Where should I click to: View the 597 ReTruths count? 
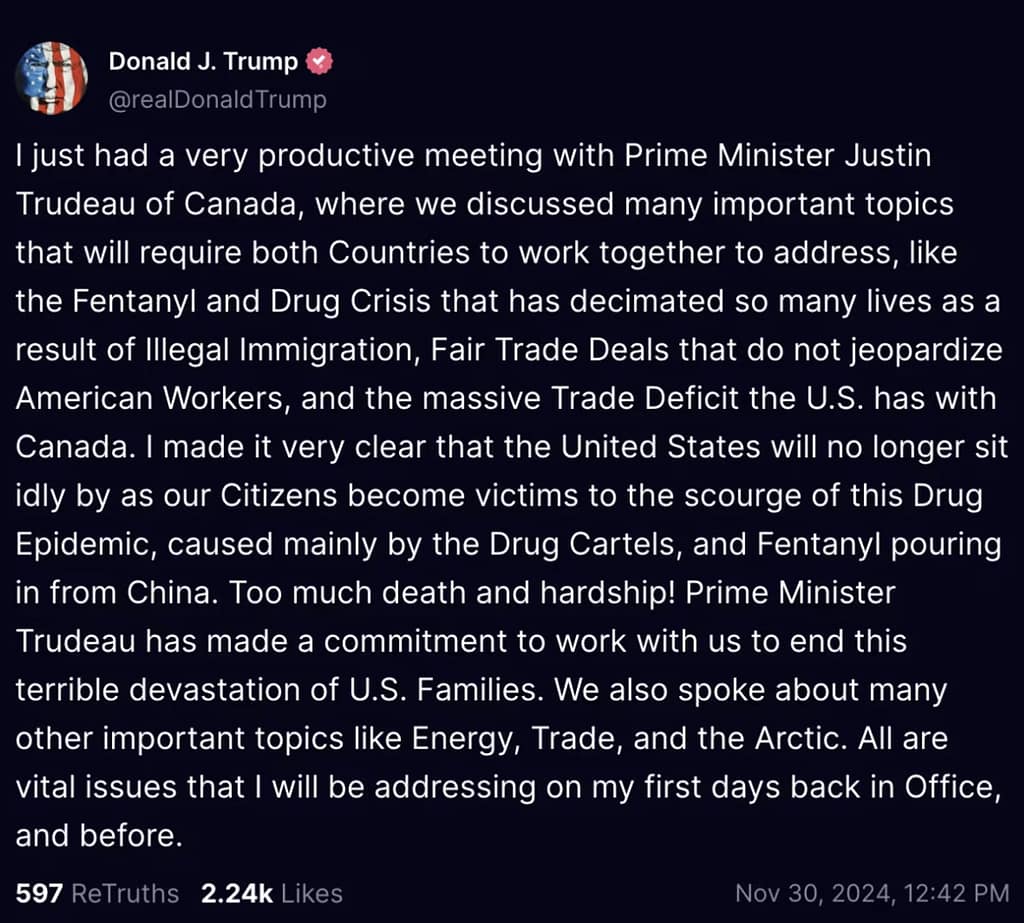(39, 893)
